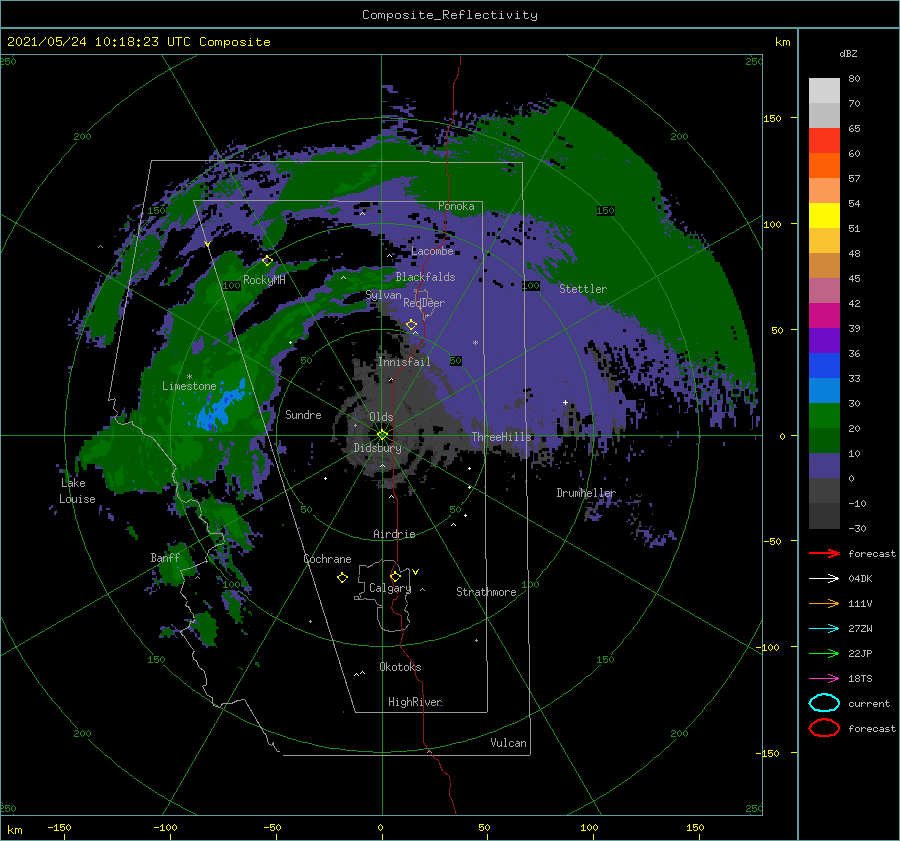This screenshot has width=900, height=841.
Task: Click the yellow 54 dBZ color swatch
Action: coord(824,215)
